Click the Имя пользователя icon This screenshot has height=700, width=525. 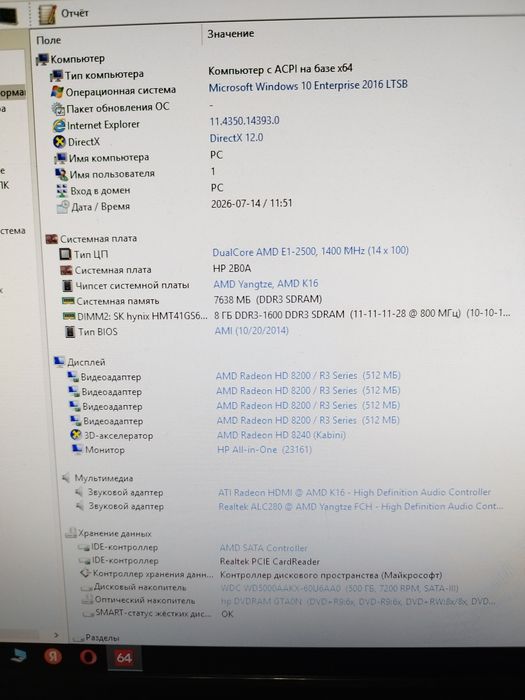point(61,174)
